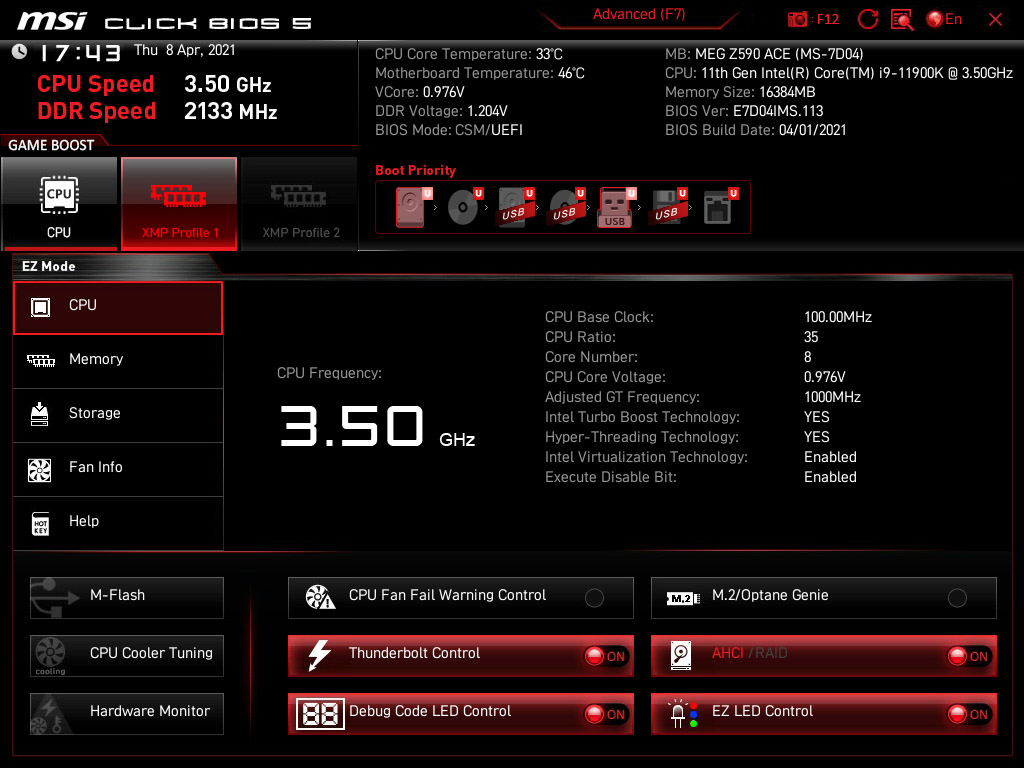Viewport: 1024px width, 768px height.
Task: Toggle CPU Fan Fail Warning Control radio
Action: pos(594,598)
